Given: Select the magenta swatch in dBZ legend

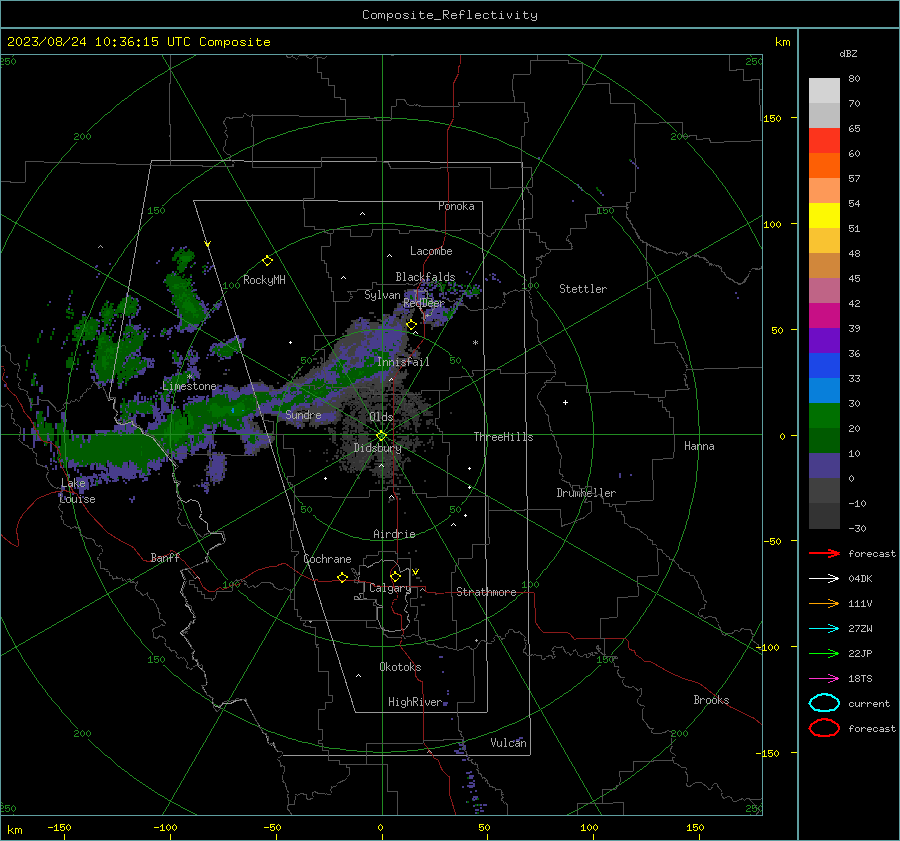Looking at the screenshot, I should (x=824, y=315).
